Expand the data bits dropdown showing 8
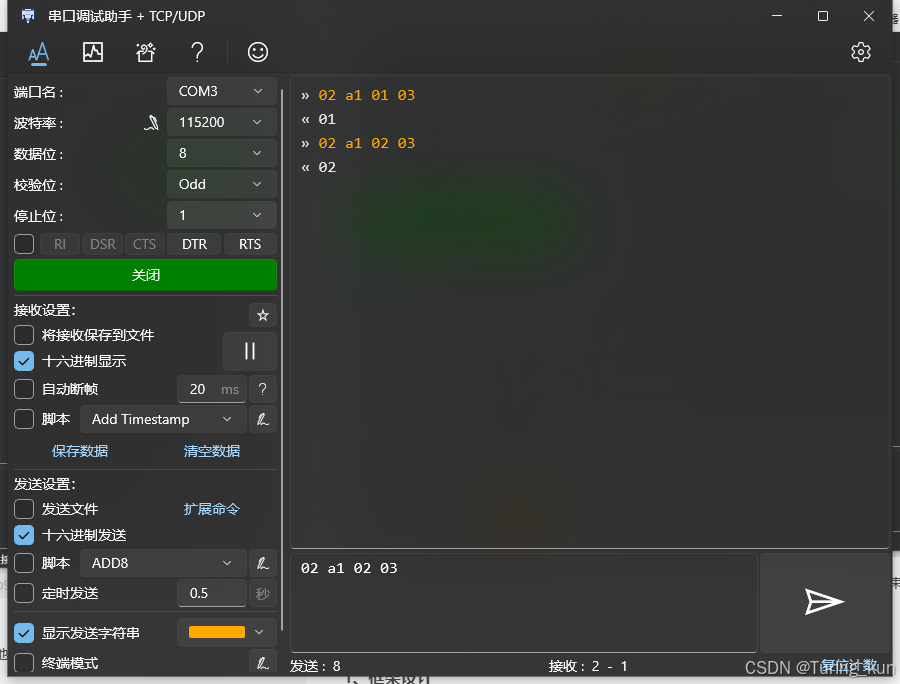This screenshot has width=900, height=684. [222, 153]
